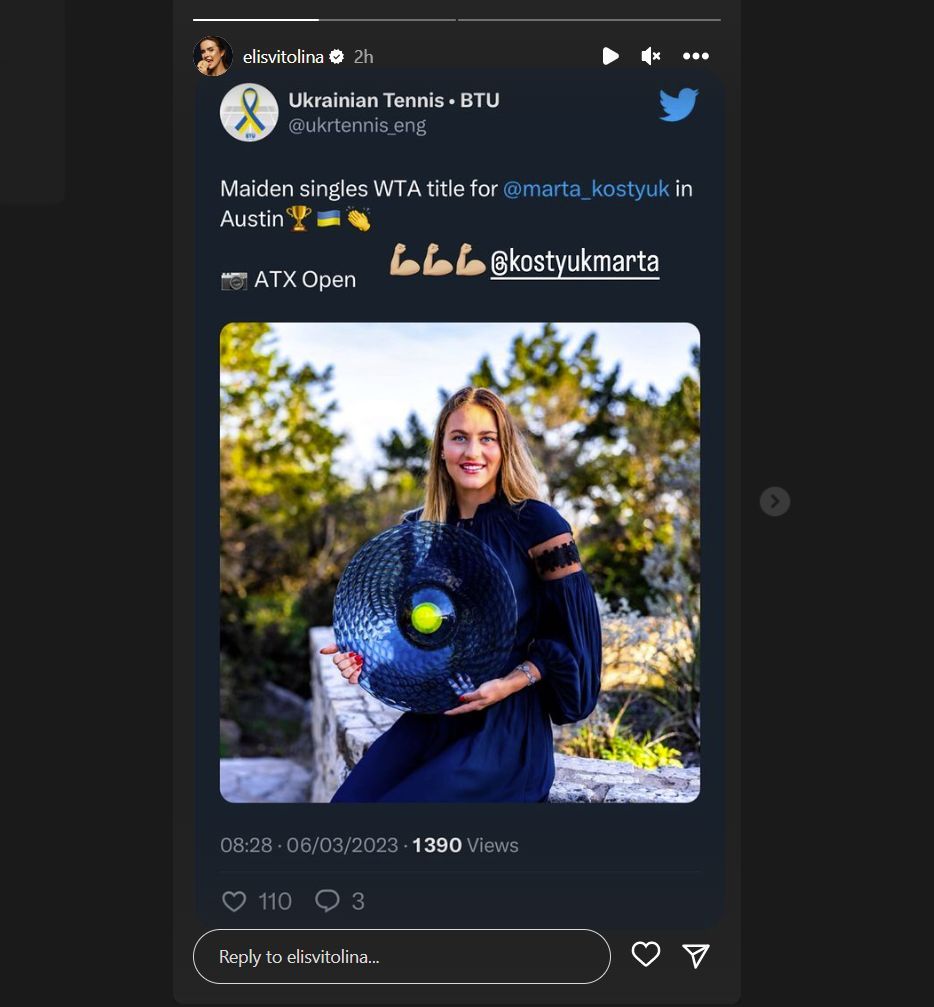
Task: Unmute the story audio
Action: [x=651, y=56]
